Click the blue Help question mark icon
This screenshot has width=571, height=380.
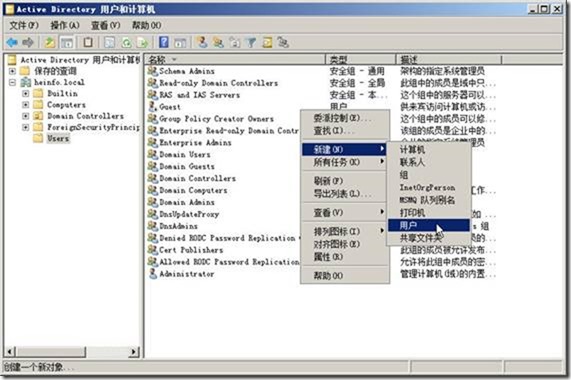[x=164, y=42]
